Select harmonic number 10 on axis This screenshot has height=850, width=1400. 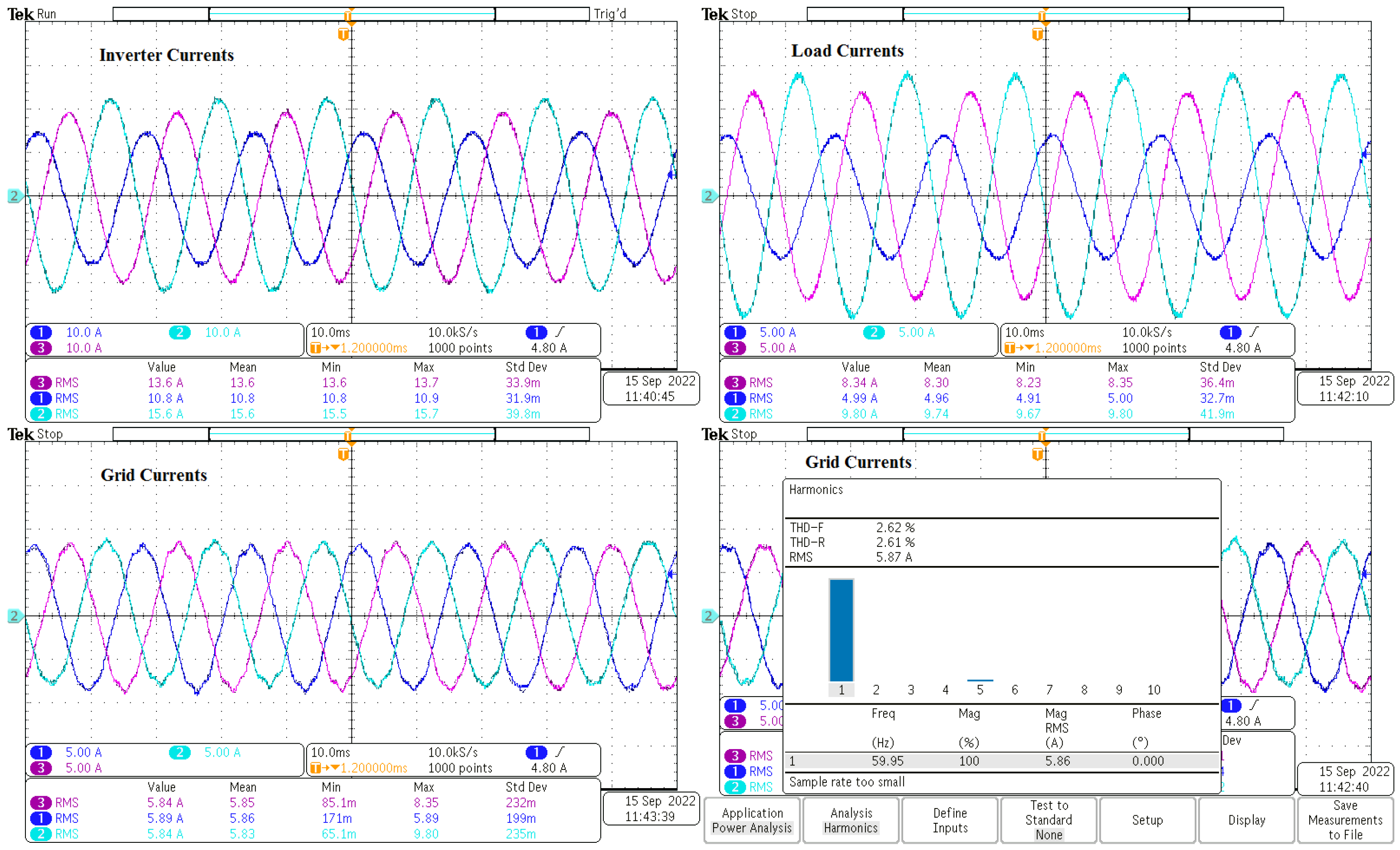[x=1153, y=690]
